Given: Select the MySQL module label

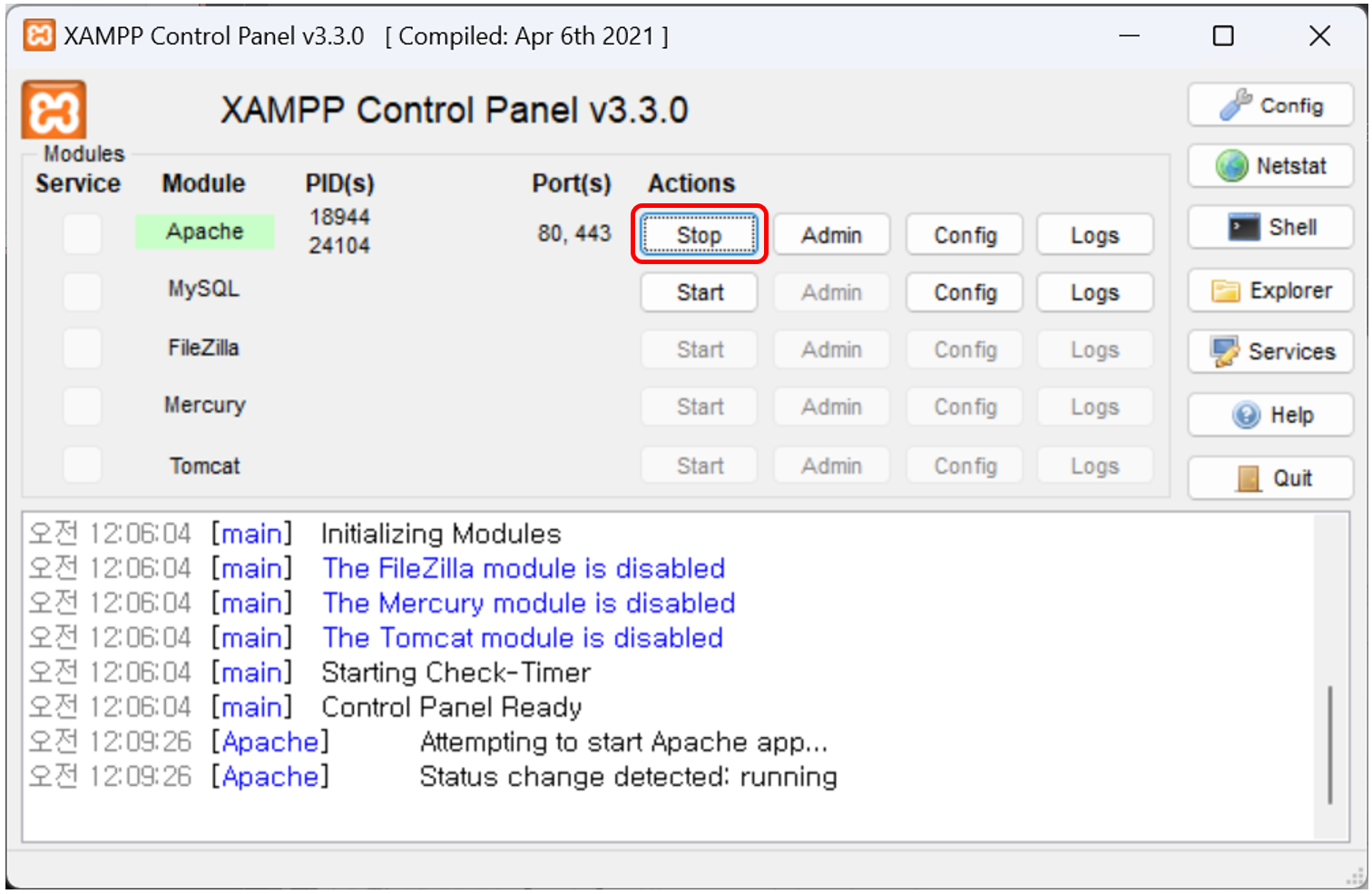Looking at the screenshot, I should (203, 289).
